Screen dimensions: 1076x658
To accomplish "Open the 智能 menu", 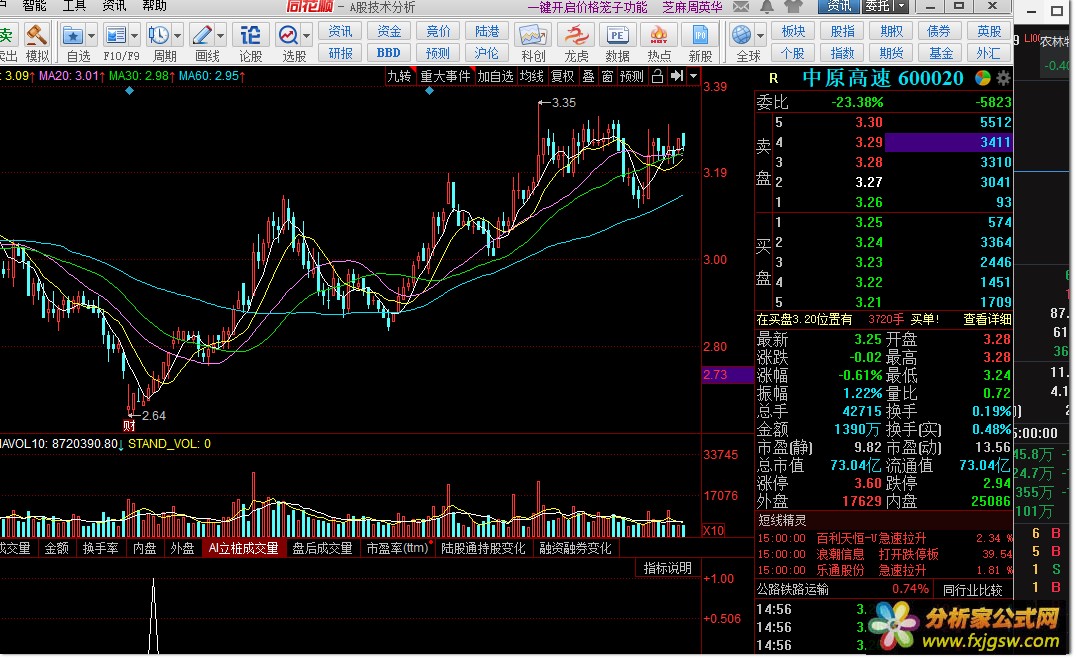I will (x=35, y=6).
